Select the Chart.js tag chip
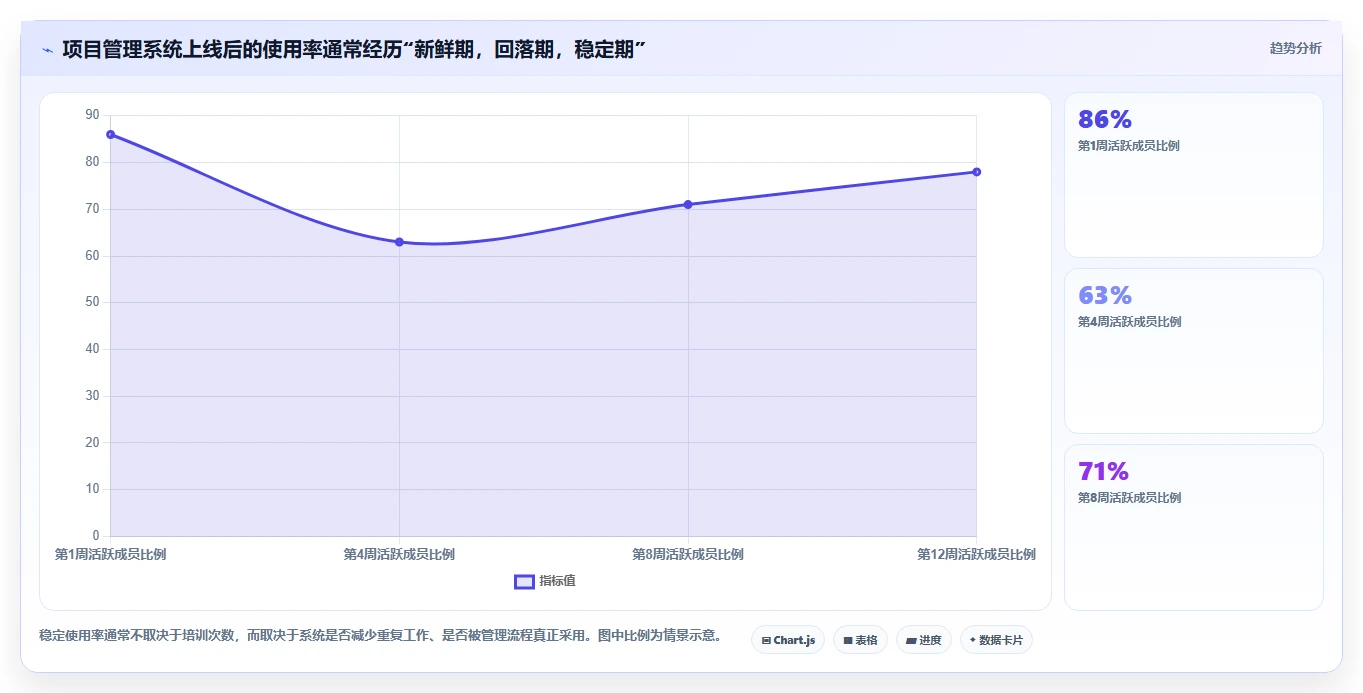Screen dimensions: 1363x693 coord(788,640)
